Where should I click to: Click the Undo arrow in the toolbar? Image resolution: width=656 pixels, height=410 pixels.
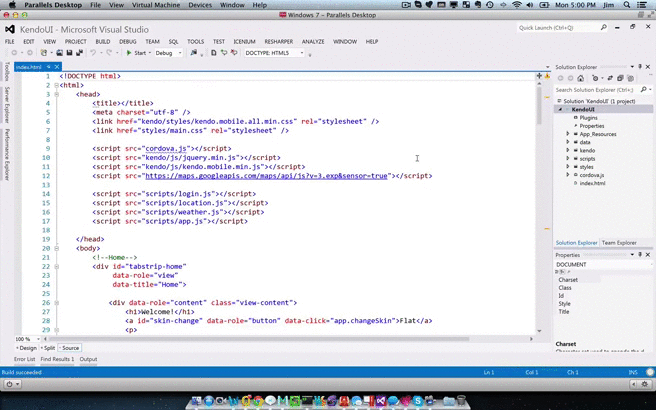click(x=93, y=53)
